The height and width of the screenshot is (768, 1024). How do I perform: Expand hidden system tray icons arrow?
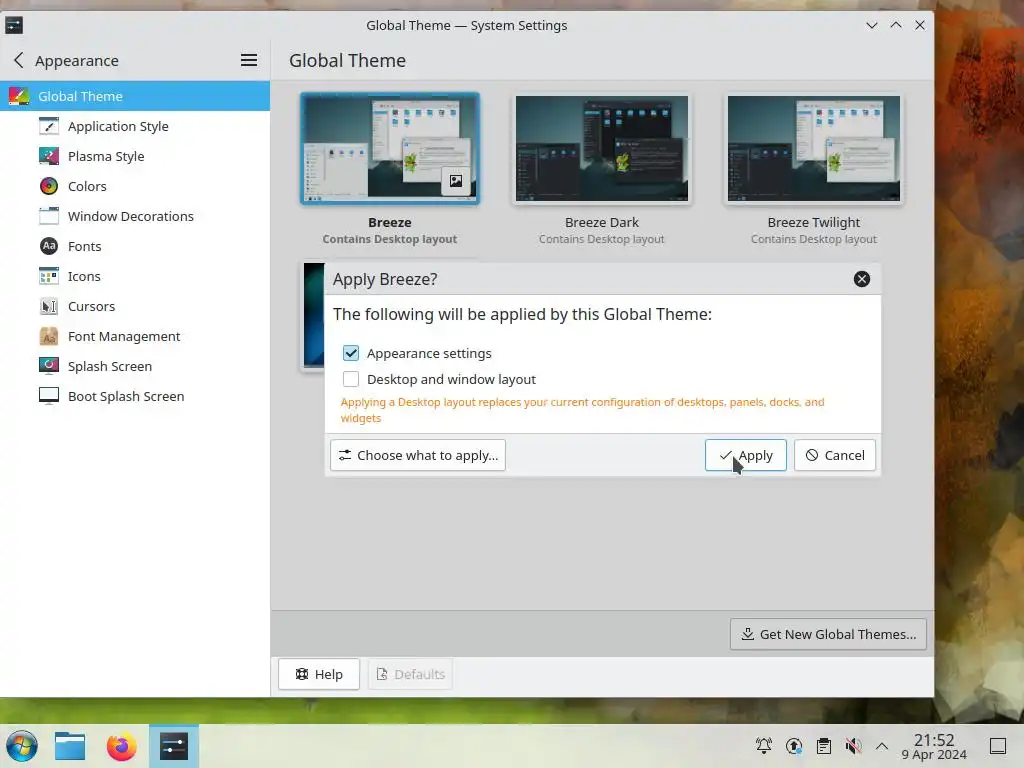point(882,746)
